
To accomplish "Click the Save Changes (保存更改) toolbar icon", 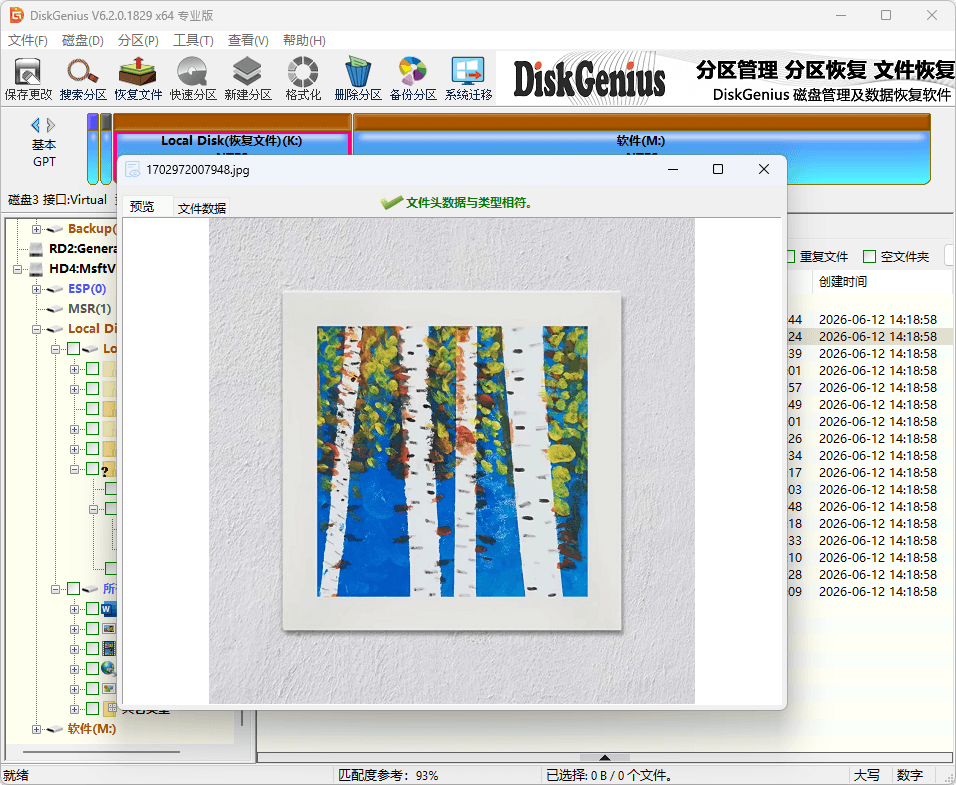I will pyautogui.click(x=28, y=79).
